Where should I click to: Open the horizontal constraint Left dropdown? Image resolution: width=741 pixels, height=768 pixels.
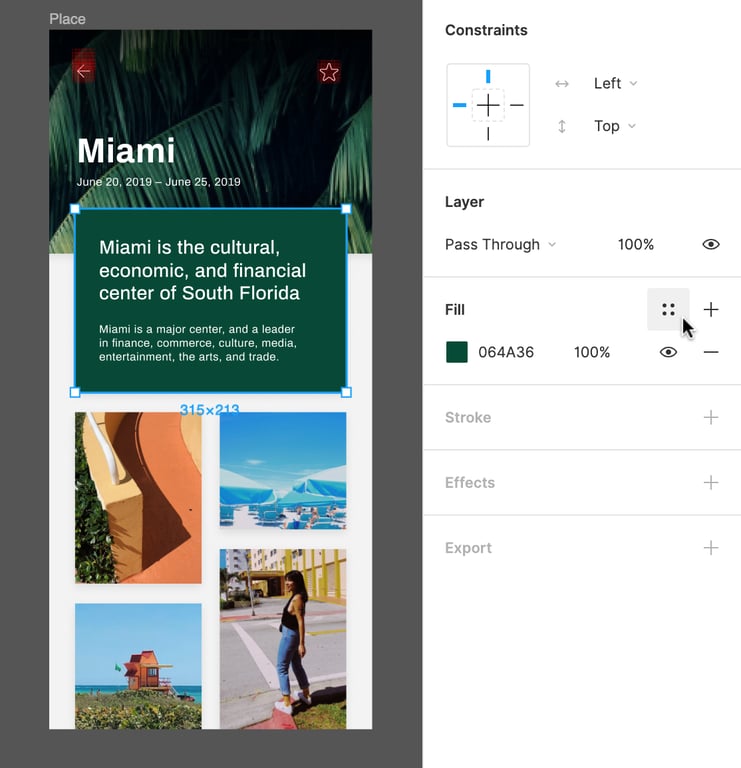pyautogui.click(x=615, y=83)
